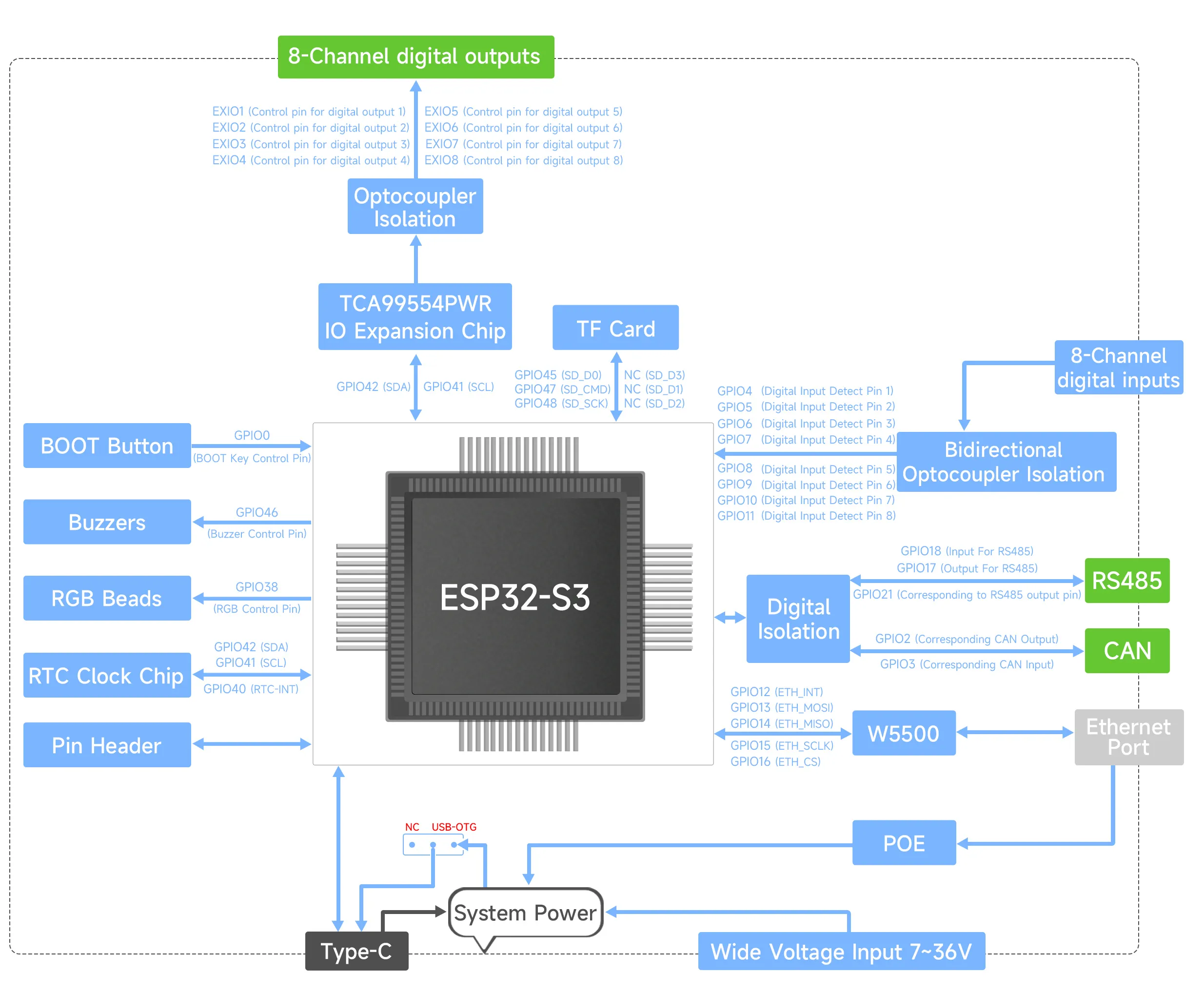Click the NC USB-OTG jumper switch

(x=434, y=845)
